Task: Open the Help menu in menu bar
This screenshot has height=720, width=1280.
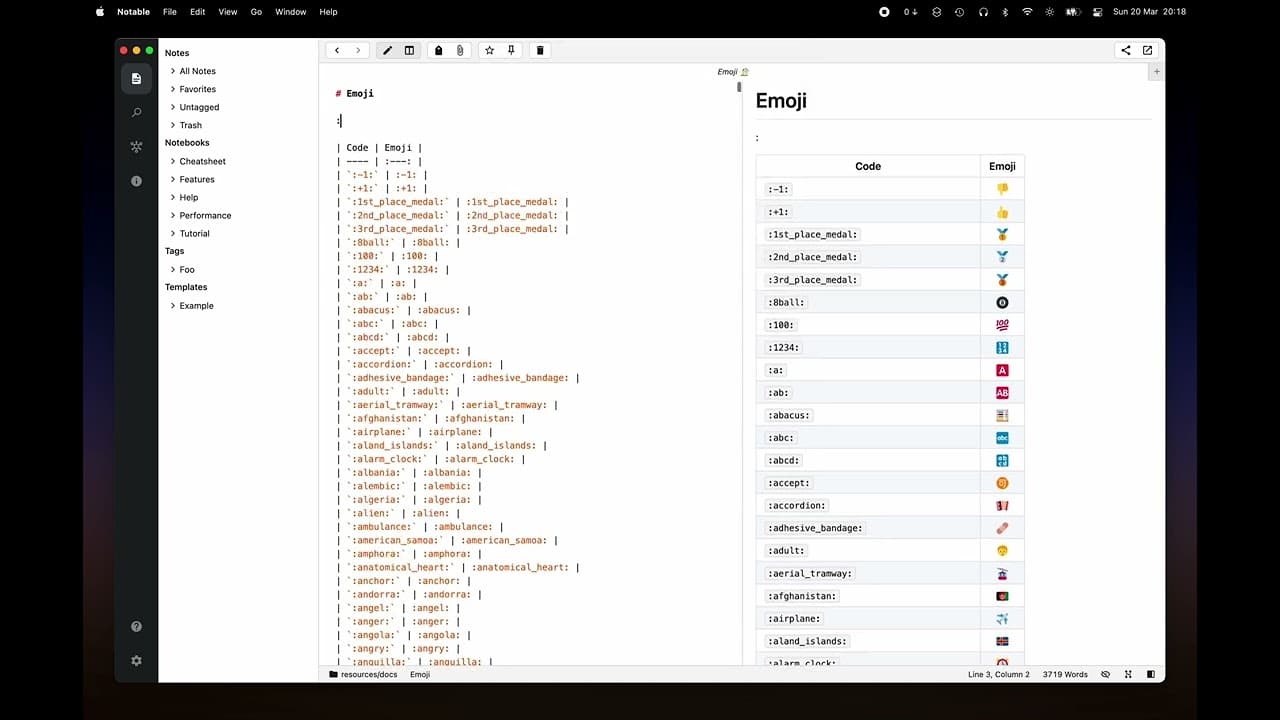Action: [328, 12]
